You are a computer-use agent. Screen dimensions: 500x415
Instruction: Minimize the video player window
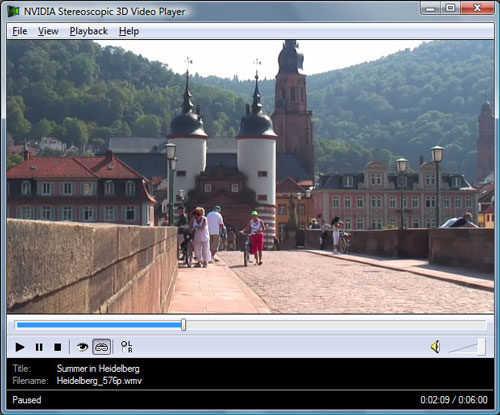[430, 8]
